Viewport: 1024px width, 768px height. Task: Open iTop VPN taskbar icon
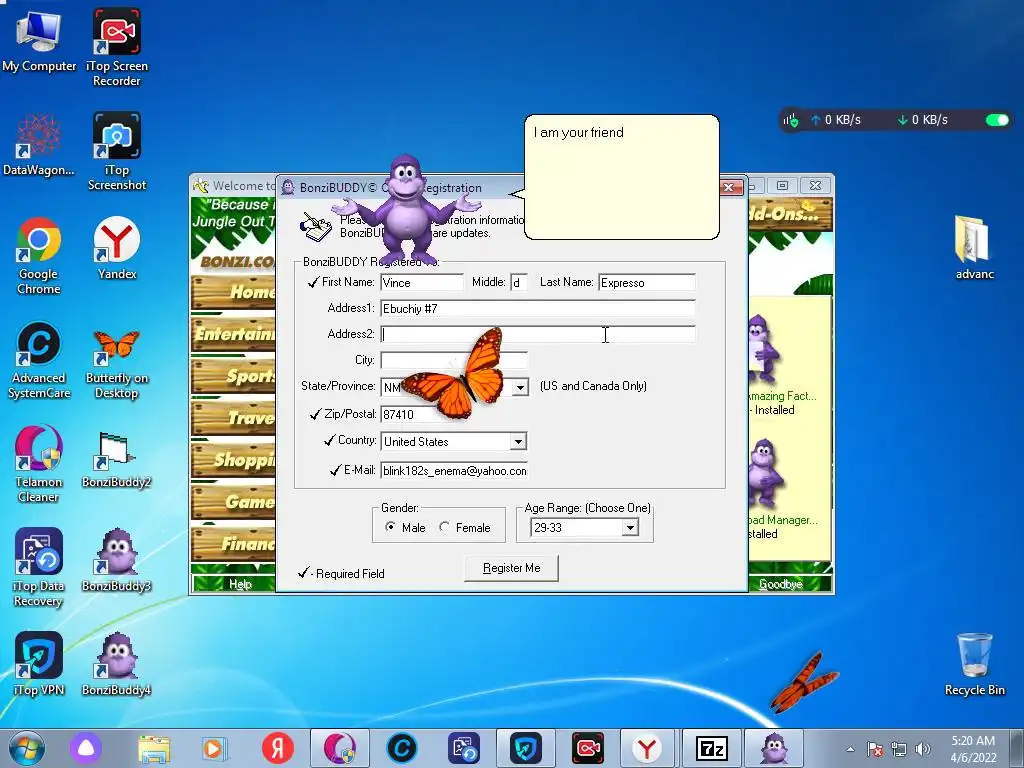(526, 748)
